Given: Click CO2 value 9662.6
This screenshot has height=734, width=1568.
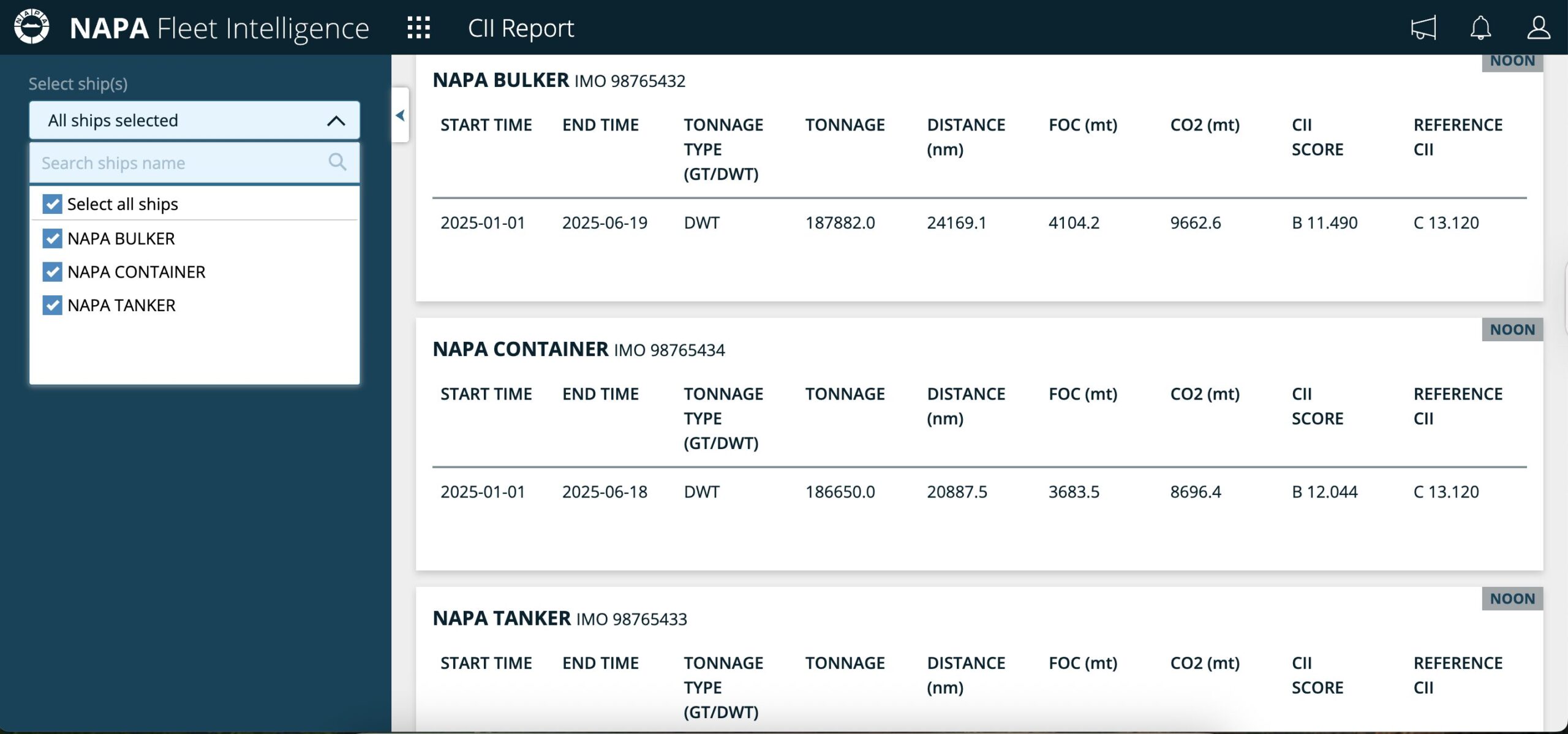Looking at the screenshot, I should pyautogui.click(x=1196, y=222).
